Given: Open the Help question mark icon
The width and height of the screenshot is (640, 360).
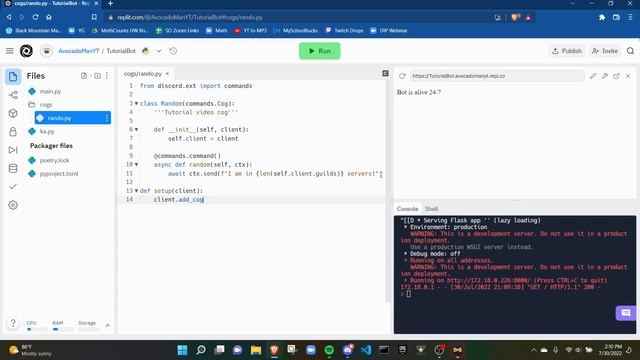Looking at the screenshot, I should point(13,323).
